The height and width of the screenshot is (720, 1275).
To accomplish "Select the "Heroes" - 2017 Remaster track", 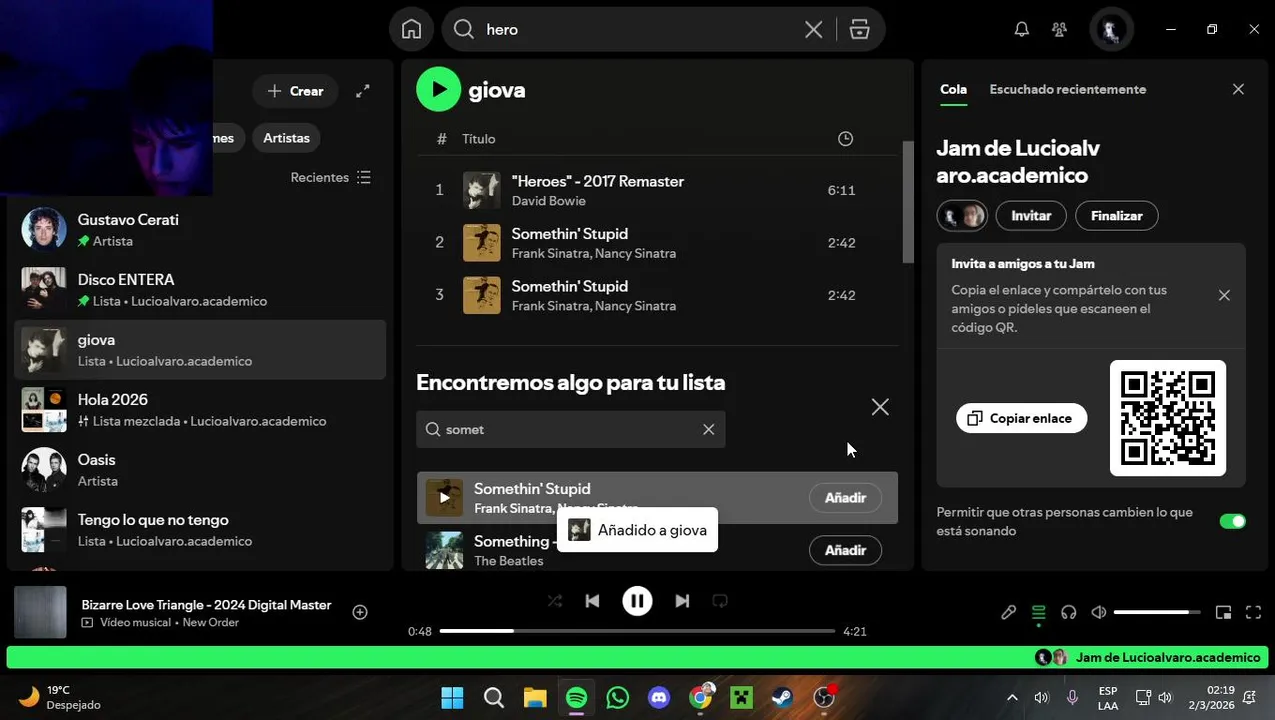I will point(657,190).
